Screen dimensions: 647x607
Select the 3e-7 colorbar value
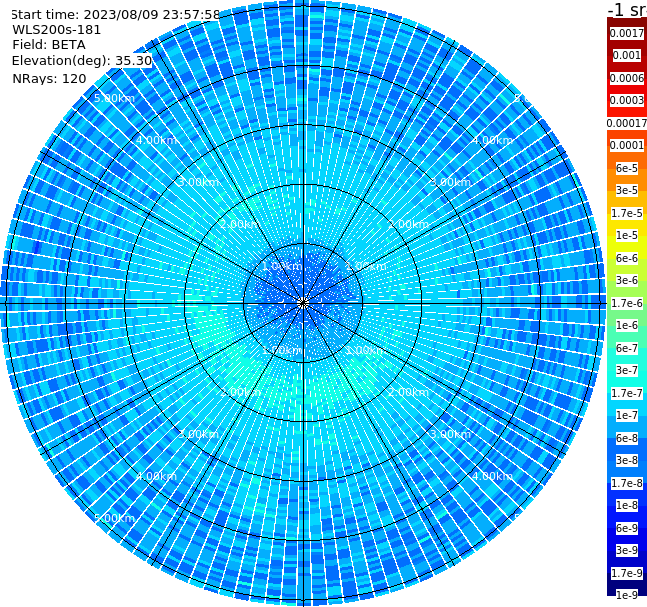tap(627, 370)
